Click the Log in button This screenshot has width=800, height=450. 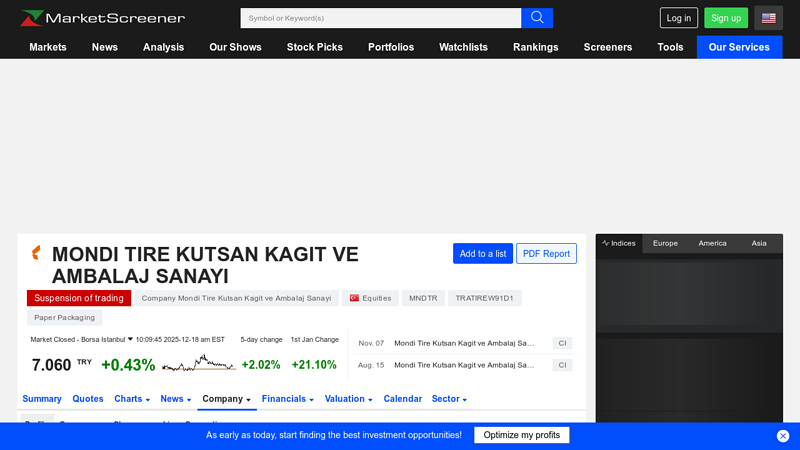point(679,18)
